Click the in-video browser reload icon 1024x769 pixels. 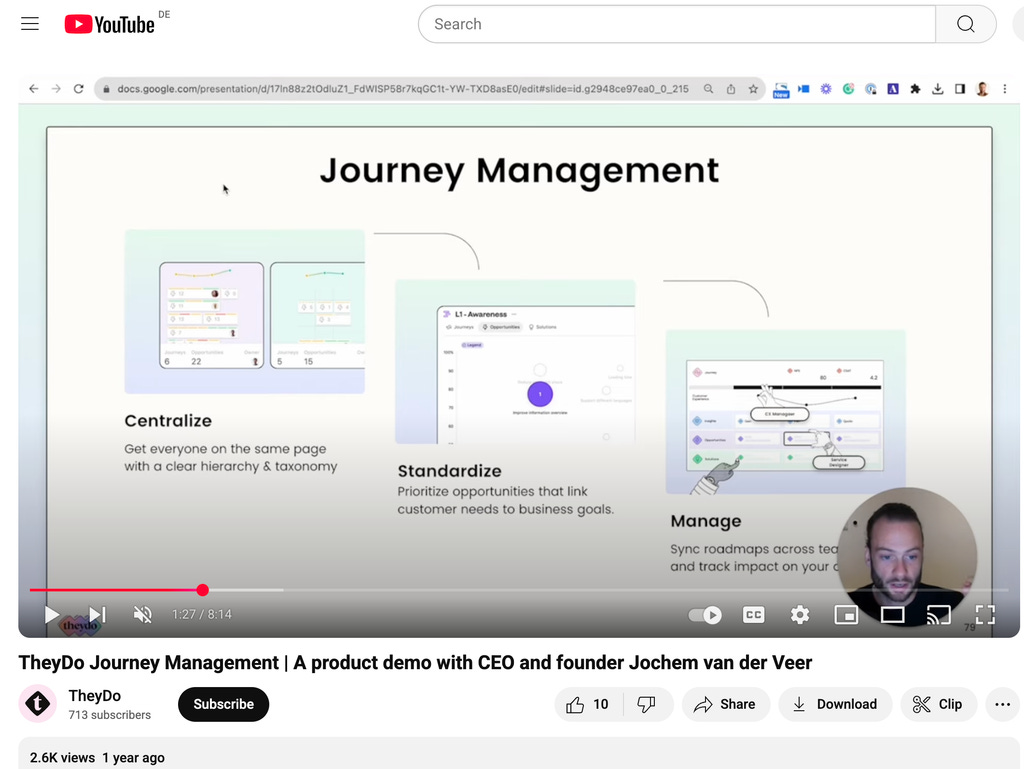78,89
